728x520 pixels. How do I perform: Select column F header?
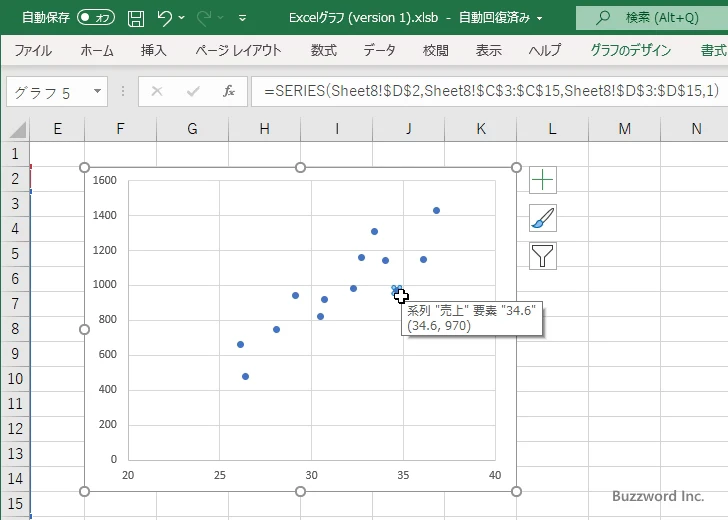click(x=120, y=129)
